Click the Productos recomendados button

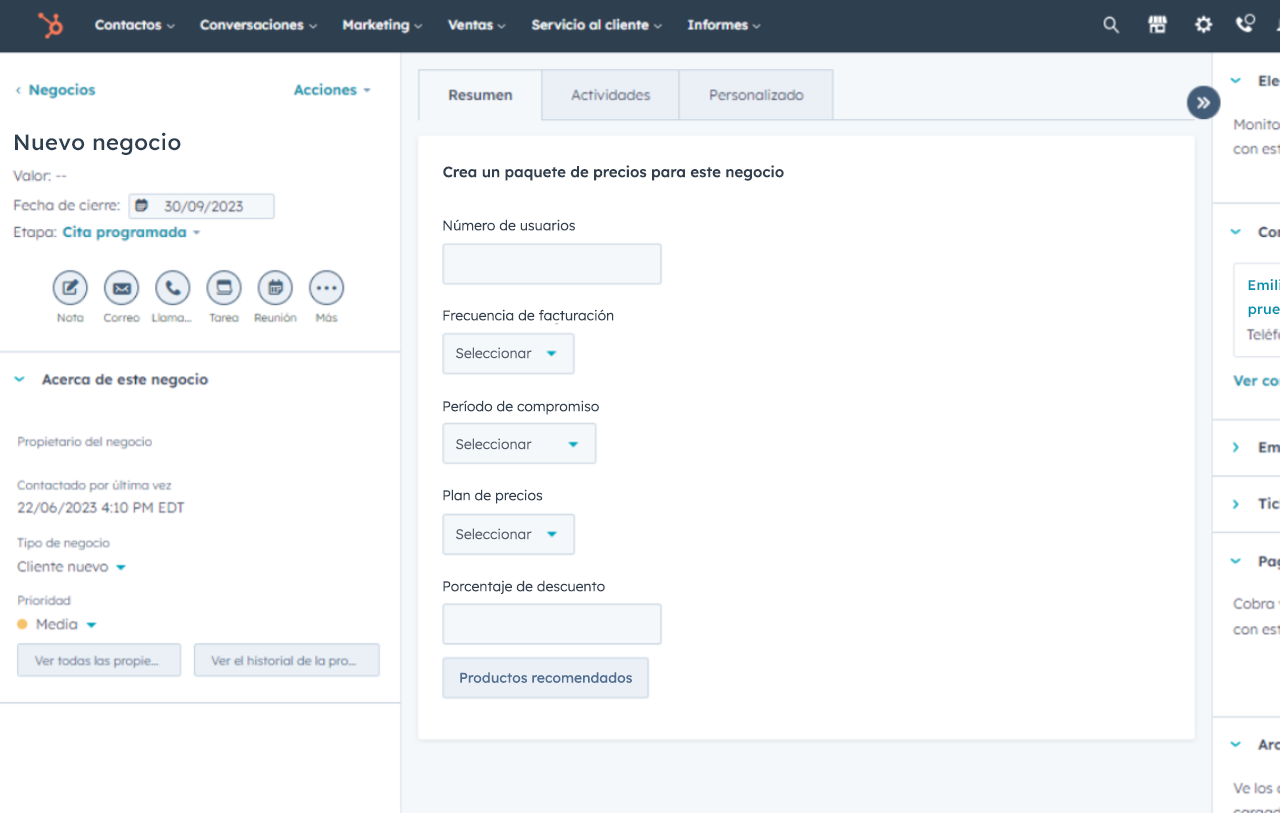click(545, 678)
